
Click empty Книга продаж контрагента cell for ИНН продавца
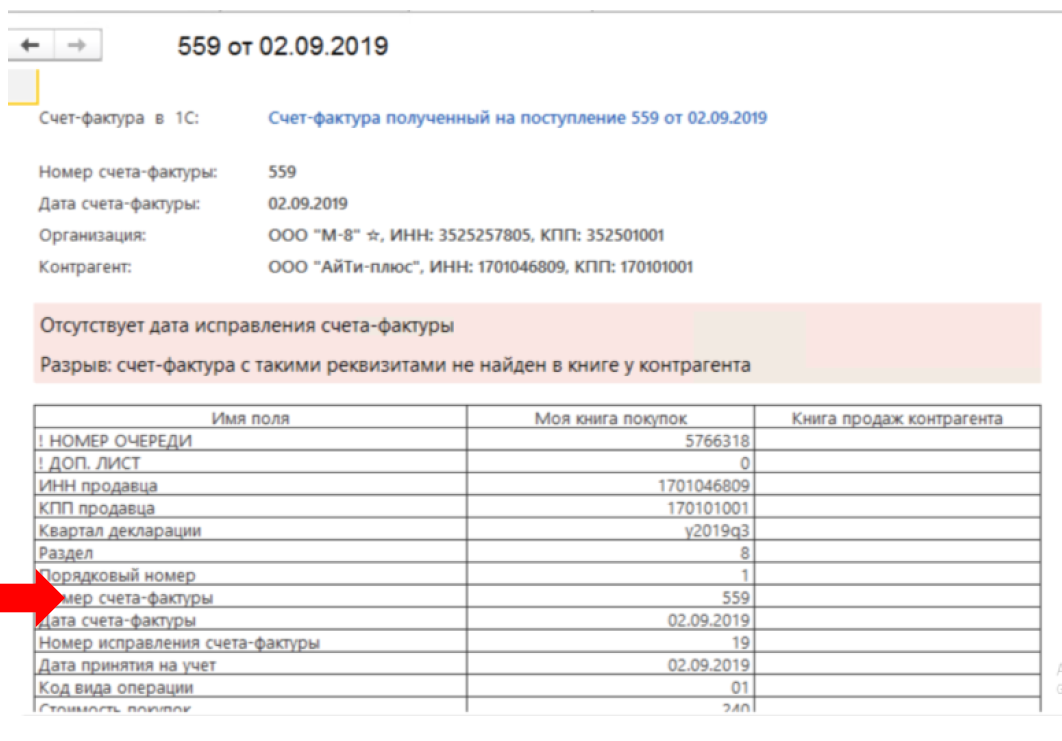coord(897,485)
